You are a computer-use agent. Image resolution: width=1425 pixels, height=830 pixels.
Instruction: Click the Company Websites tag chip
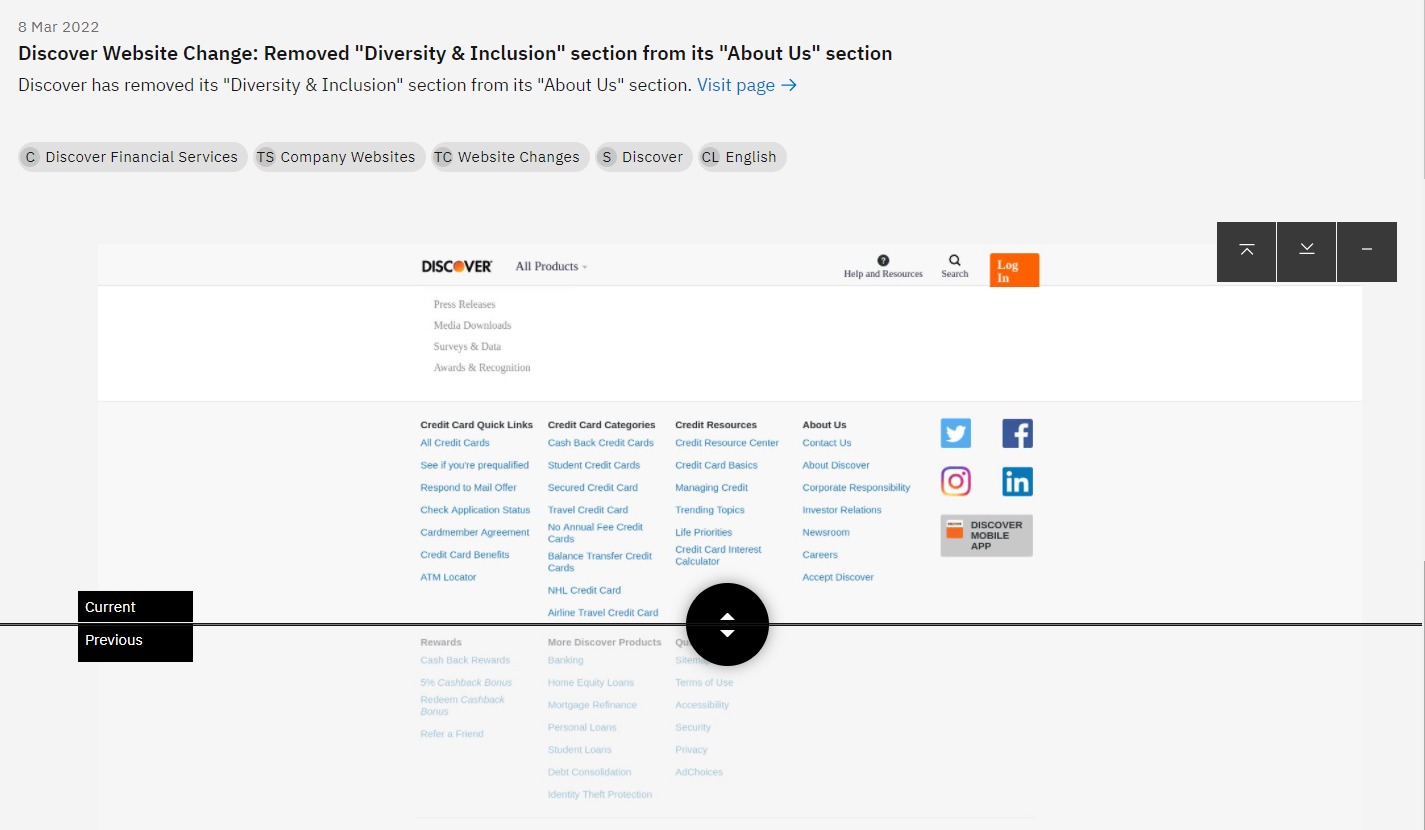(x=338, y=157)
